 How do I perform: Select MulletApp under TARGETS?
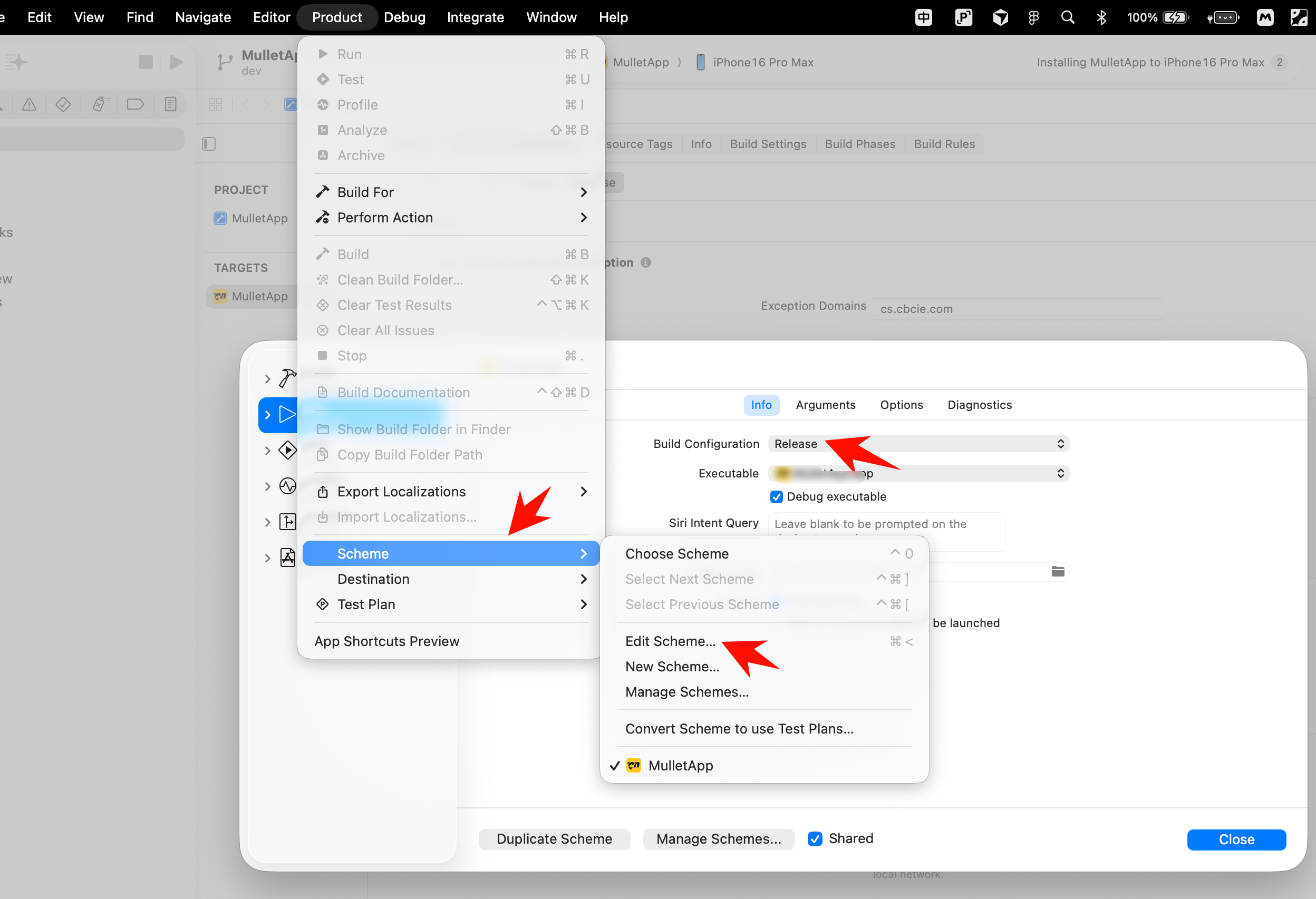click(252, 296)
